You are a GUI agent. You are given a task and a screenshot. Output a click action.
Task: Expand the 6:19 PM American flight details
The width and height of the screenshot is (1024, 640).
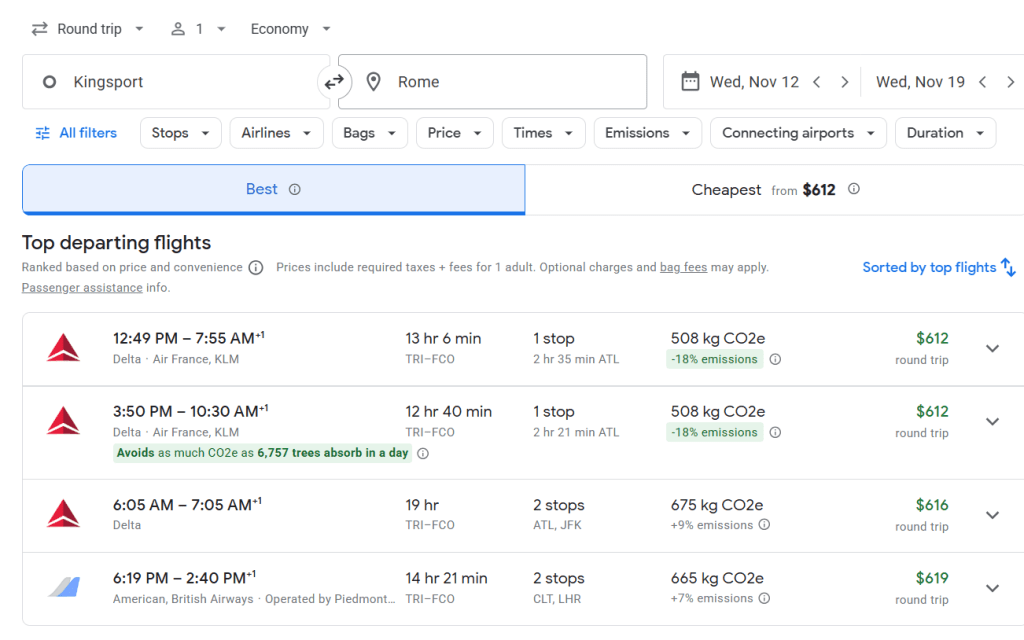coord(992,588)
